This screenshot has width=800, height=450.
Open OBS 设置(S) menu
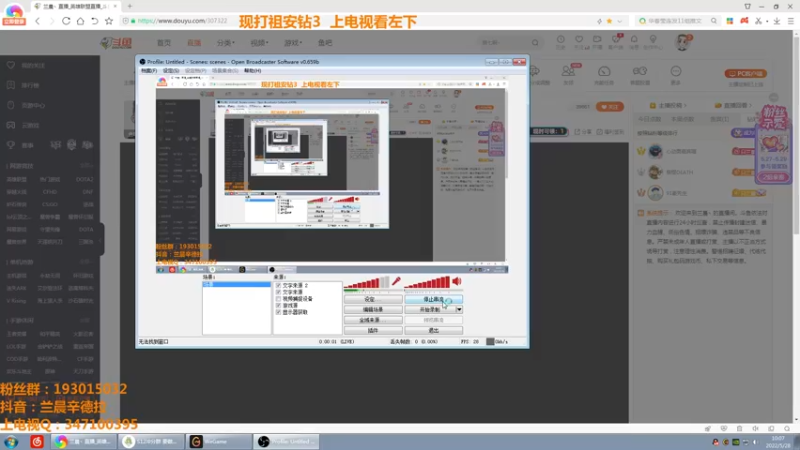171,70
